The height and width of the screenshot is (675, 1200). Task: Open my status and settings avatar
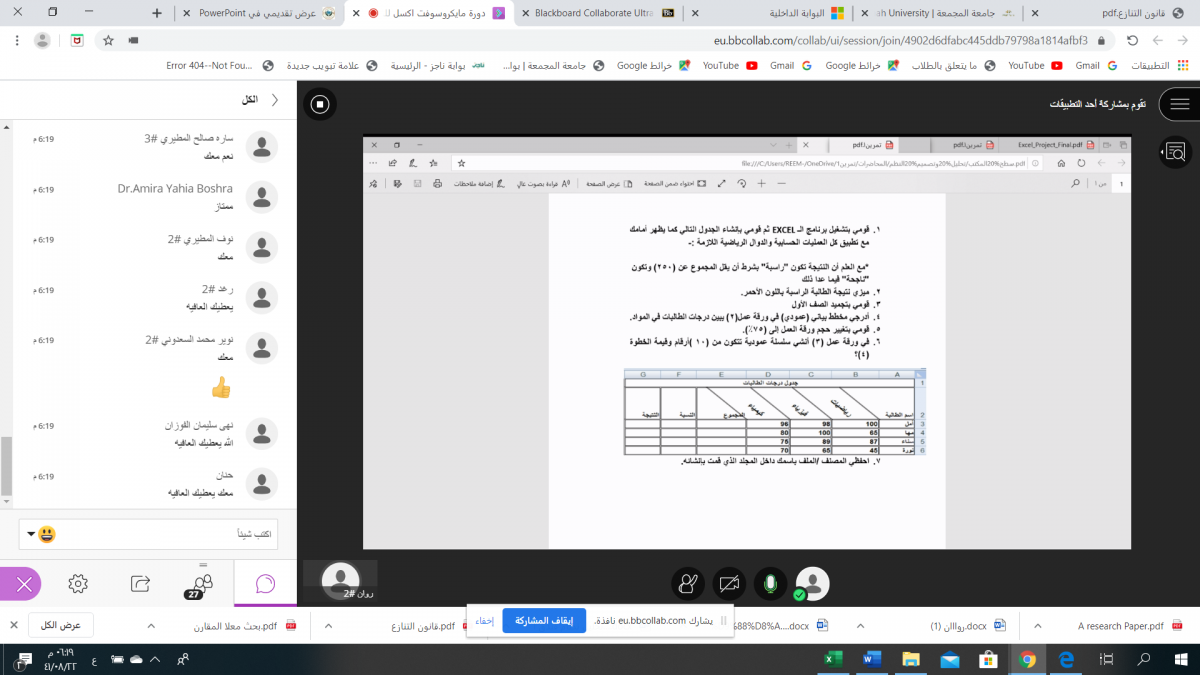812,583
